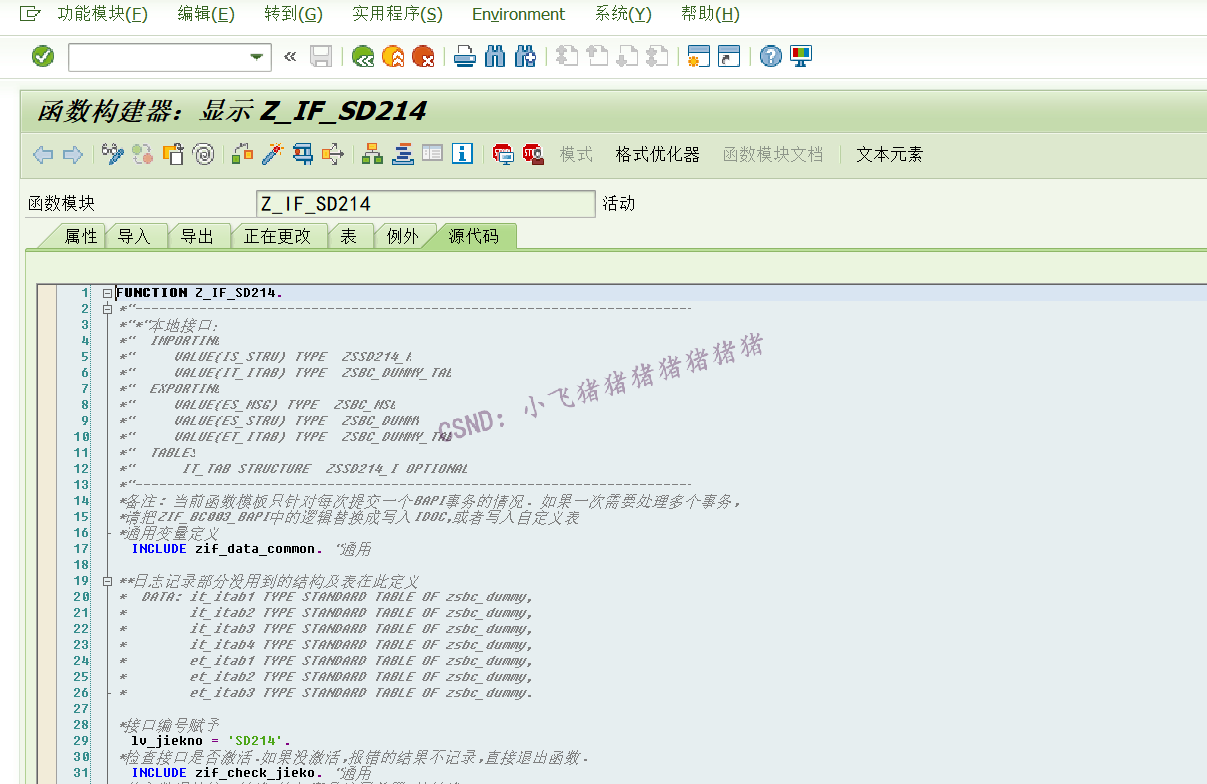Open the Environment menu
Image resolution: width=1207 pixels, height=784 pixels.
[x=518, y=14]
